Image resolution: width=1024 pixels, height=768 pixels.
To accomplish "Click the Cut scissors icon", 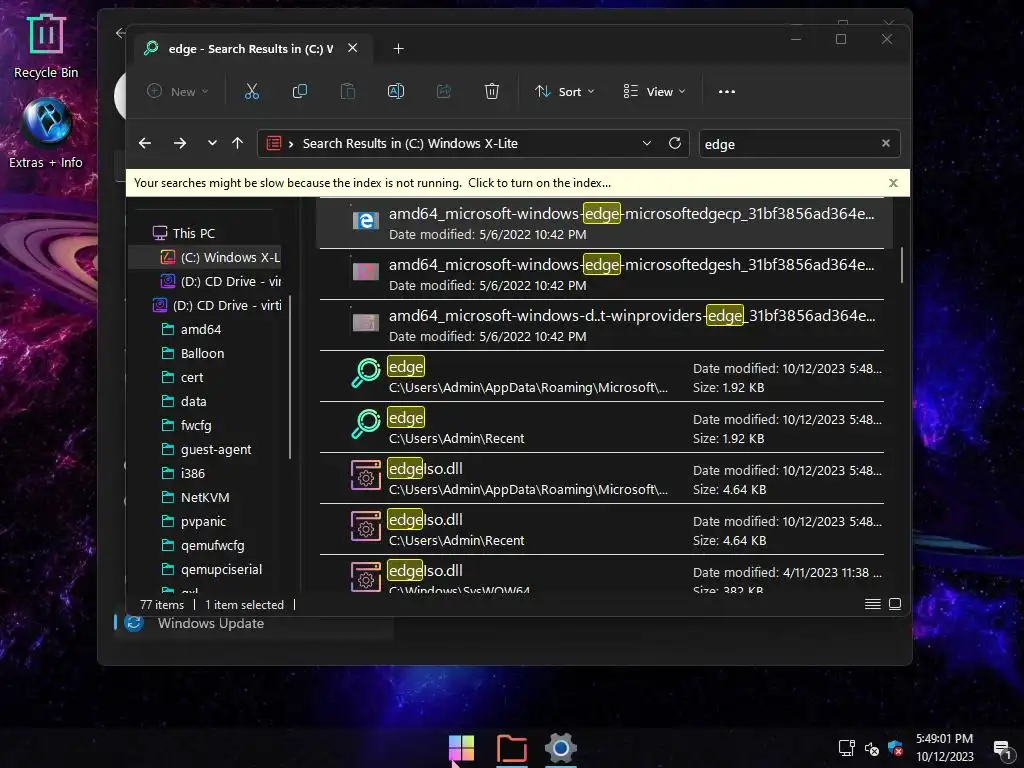I will tap(251, 91).
